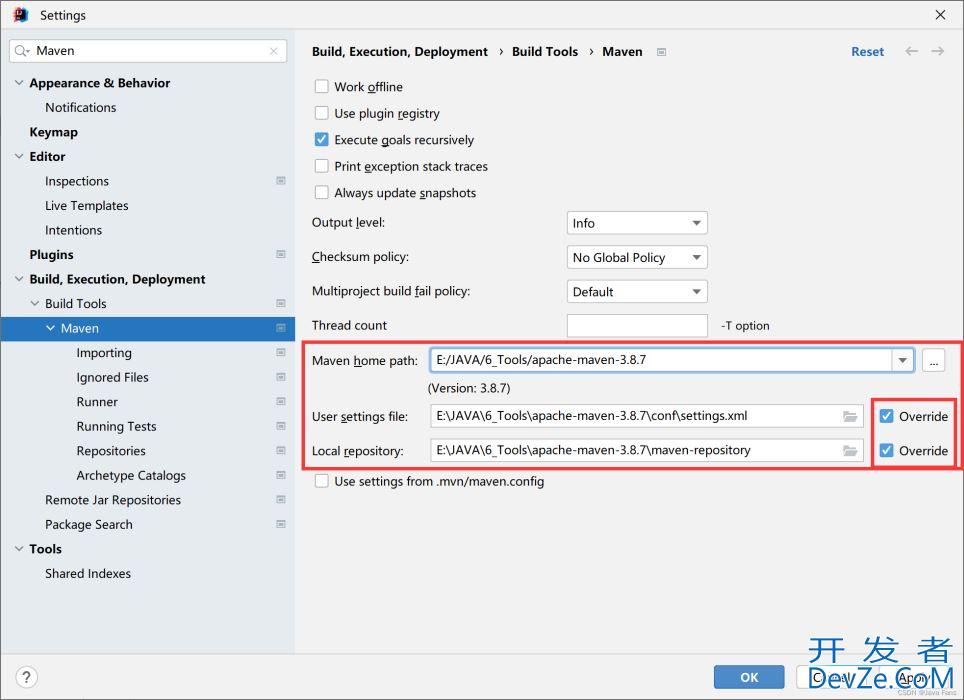Click project icon on Plugins row
The height and width of the screenshot is (700, 964).
coord(281,254)
